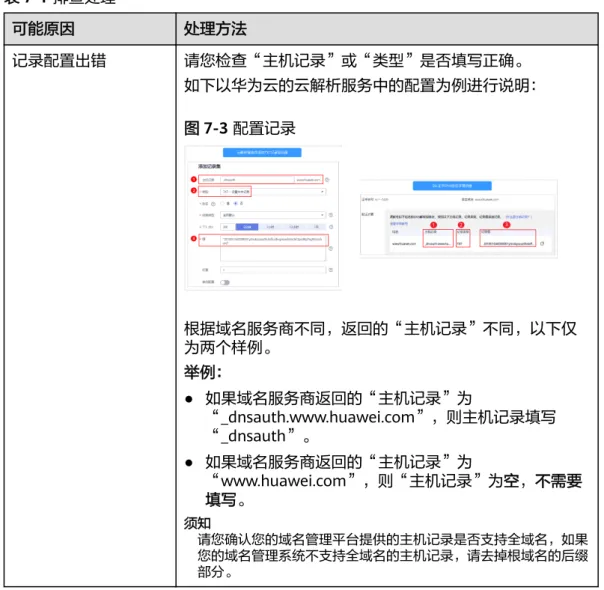This screenshot has height=590, width=604.
Task: Click line starting "根据域名服务商不同"
Action: click(x=380, y=329)
